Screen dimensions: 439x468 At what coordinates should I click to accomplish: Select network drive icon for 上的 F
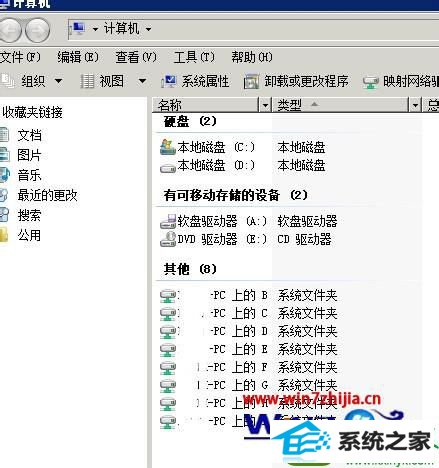168,367
